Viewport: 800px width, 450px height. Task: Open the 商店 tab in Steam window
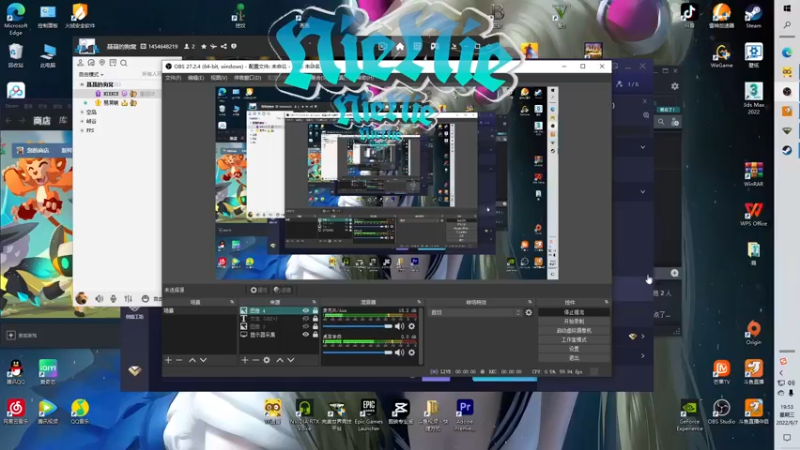[42, 121]
